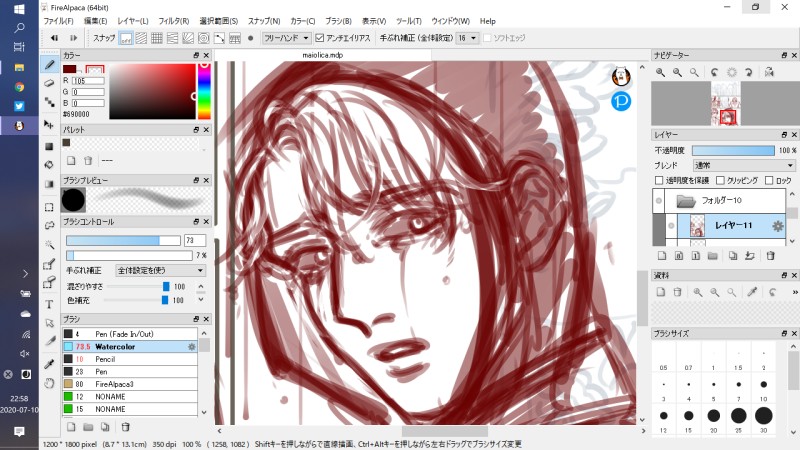Toggle visibility of フォルダー10
Screen dimensions: 800x450
659,201
